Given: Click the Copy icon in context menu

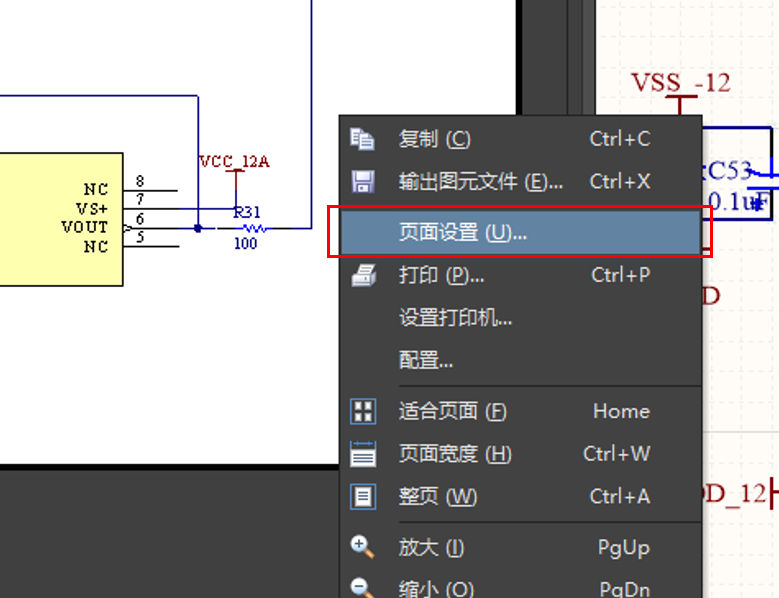Looking at the screenshot, I should [x=362, y=139].
